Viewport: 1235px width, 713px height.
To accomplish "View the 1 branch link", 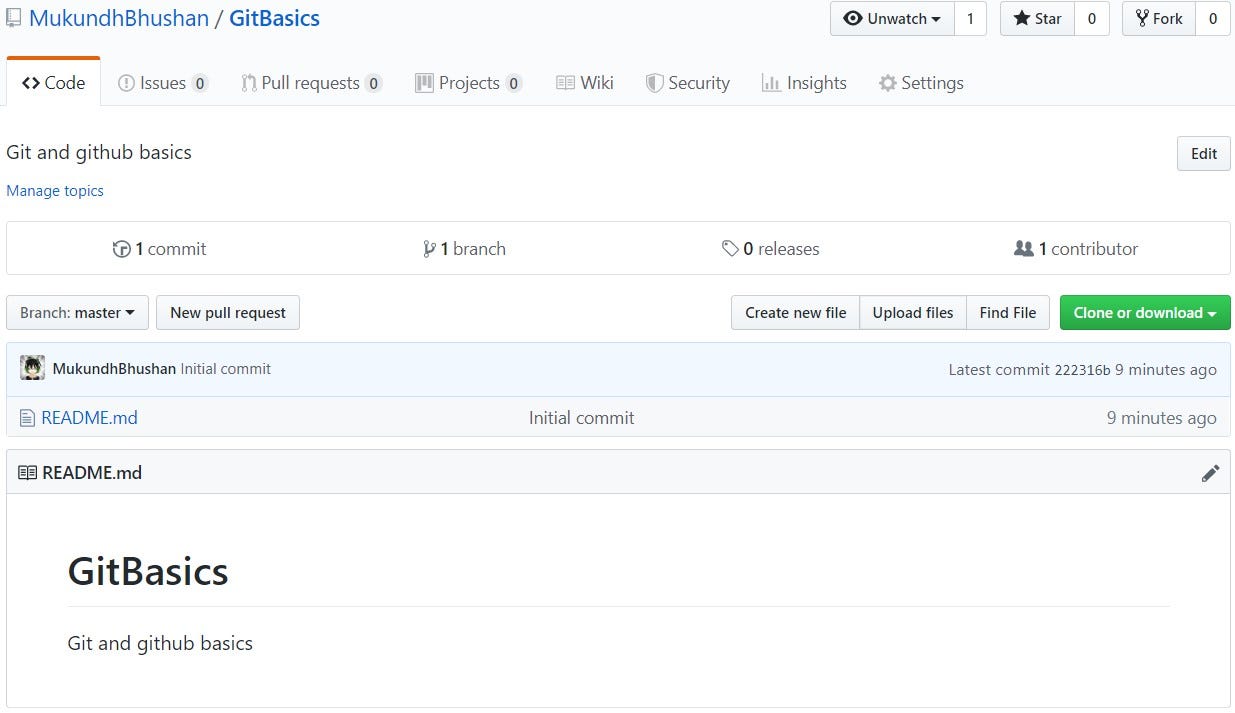I will [x=465, y=249].
